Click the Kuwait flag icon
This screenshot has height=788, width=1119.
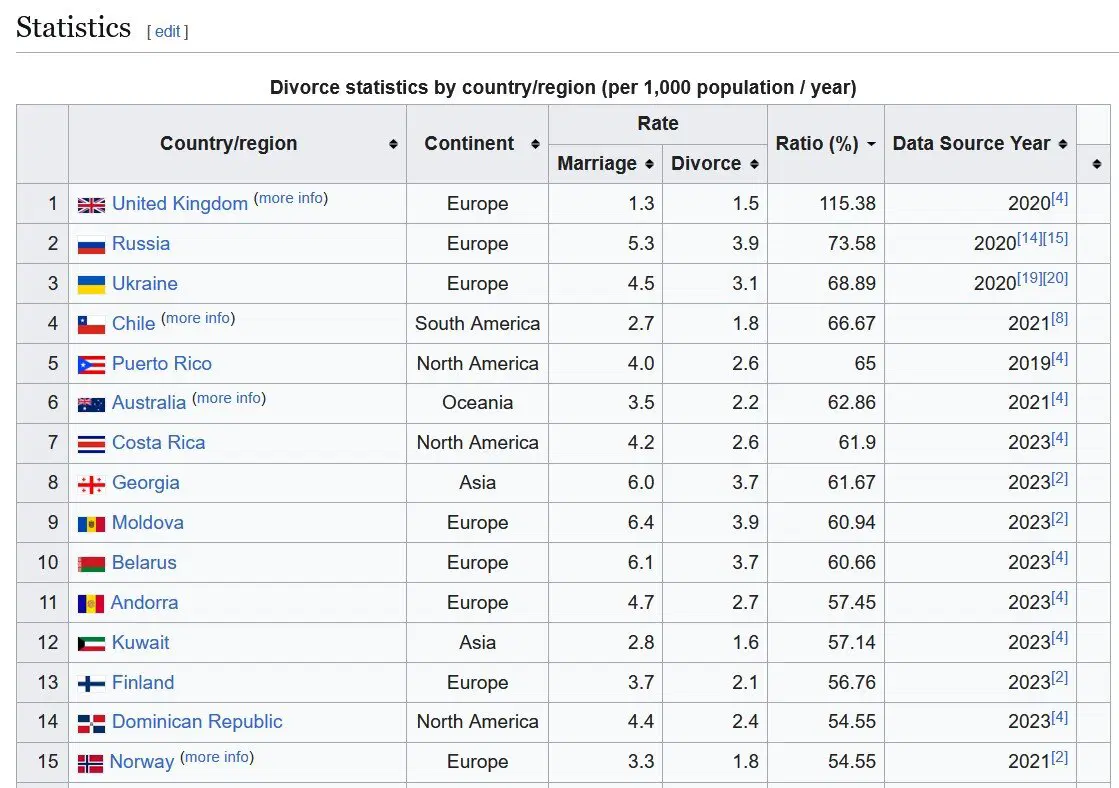91,644
